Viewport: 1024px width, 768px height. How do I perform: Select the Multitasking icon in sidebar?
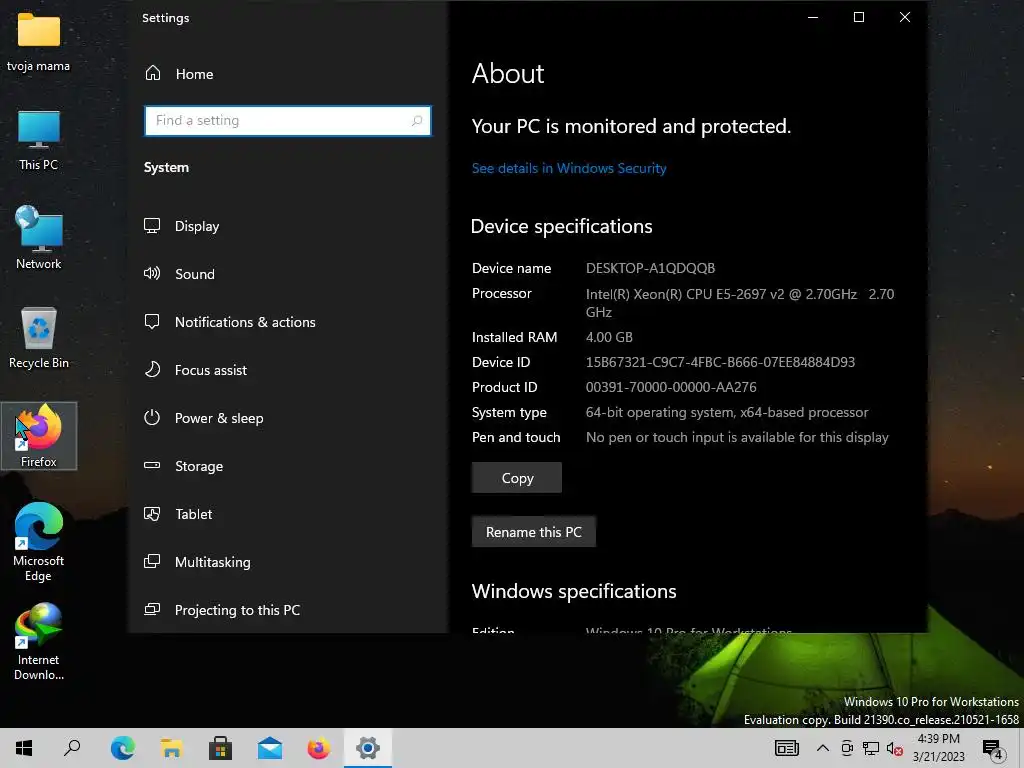pos(152,562)
